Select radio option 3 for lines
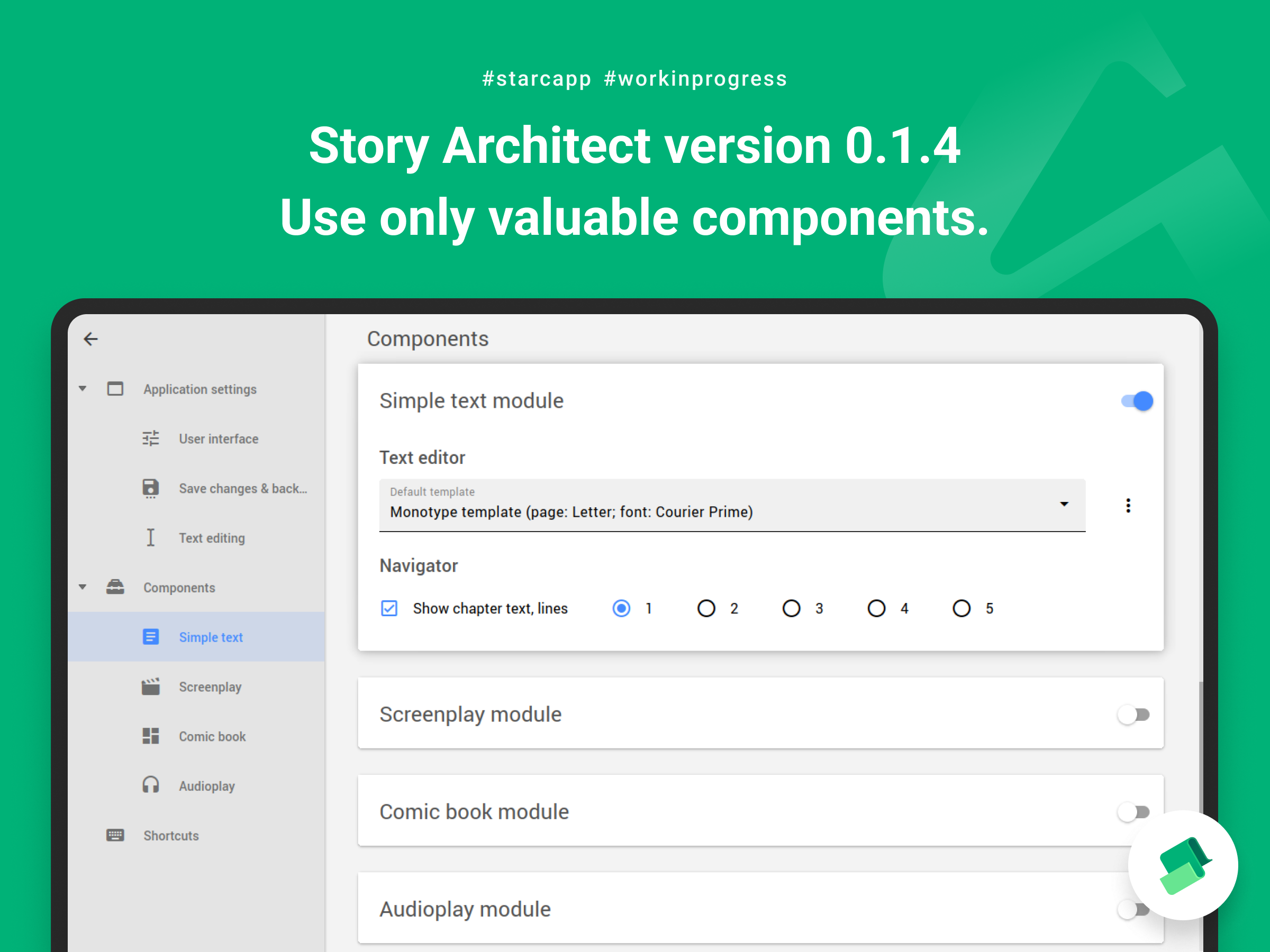This screenshot has height=952, width=1270. tap(791, 608)
